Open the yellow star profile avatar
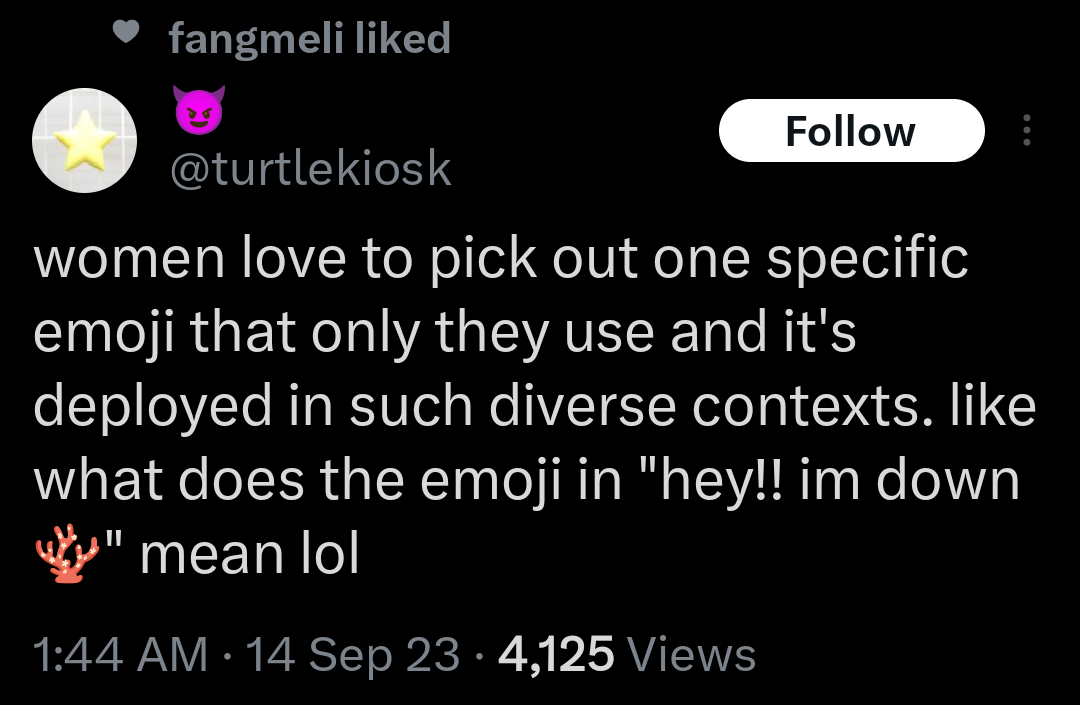Viewport: 1080px width, 705px height. click(x=85, y=138)
